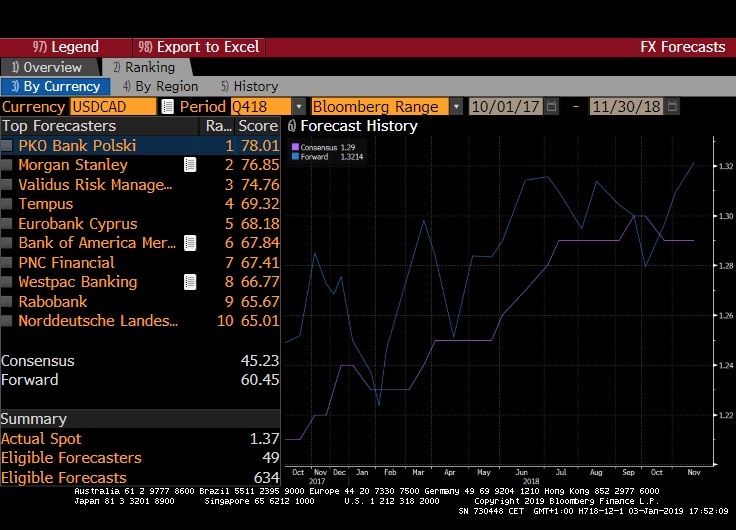The height and width of the screenshot is (530, 736).
Task: Open the History sub-tab
Action: (x=249, y=87)
